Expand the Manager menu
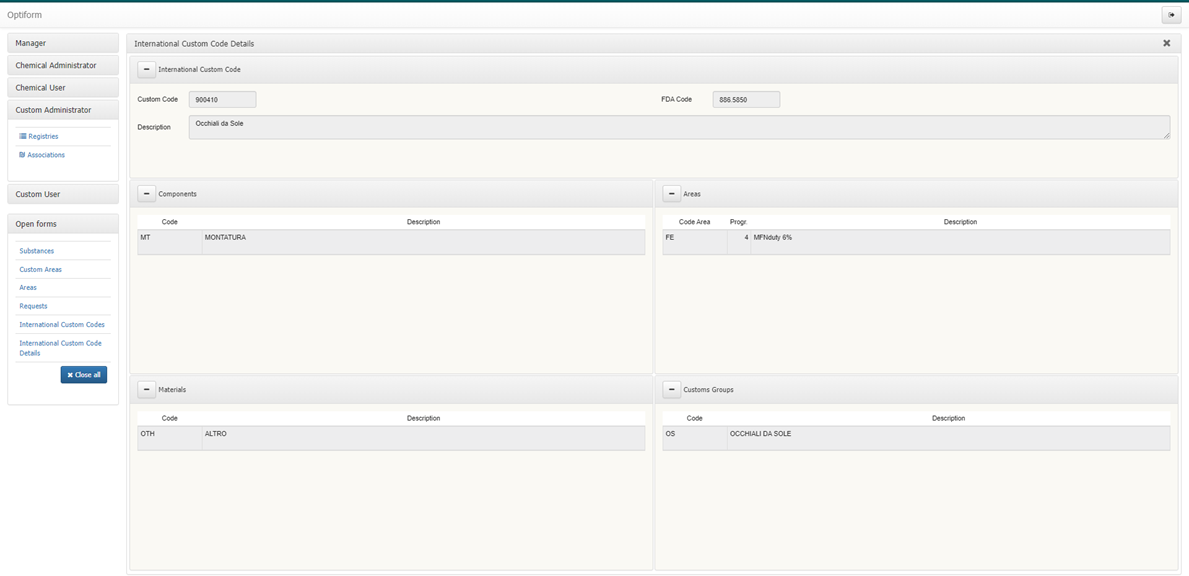This screenshot has width=1189, height=576. click(x=62, y=43)
